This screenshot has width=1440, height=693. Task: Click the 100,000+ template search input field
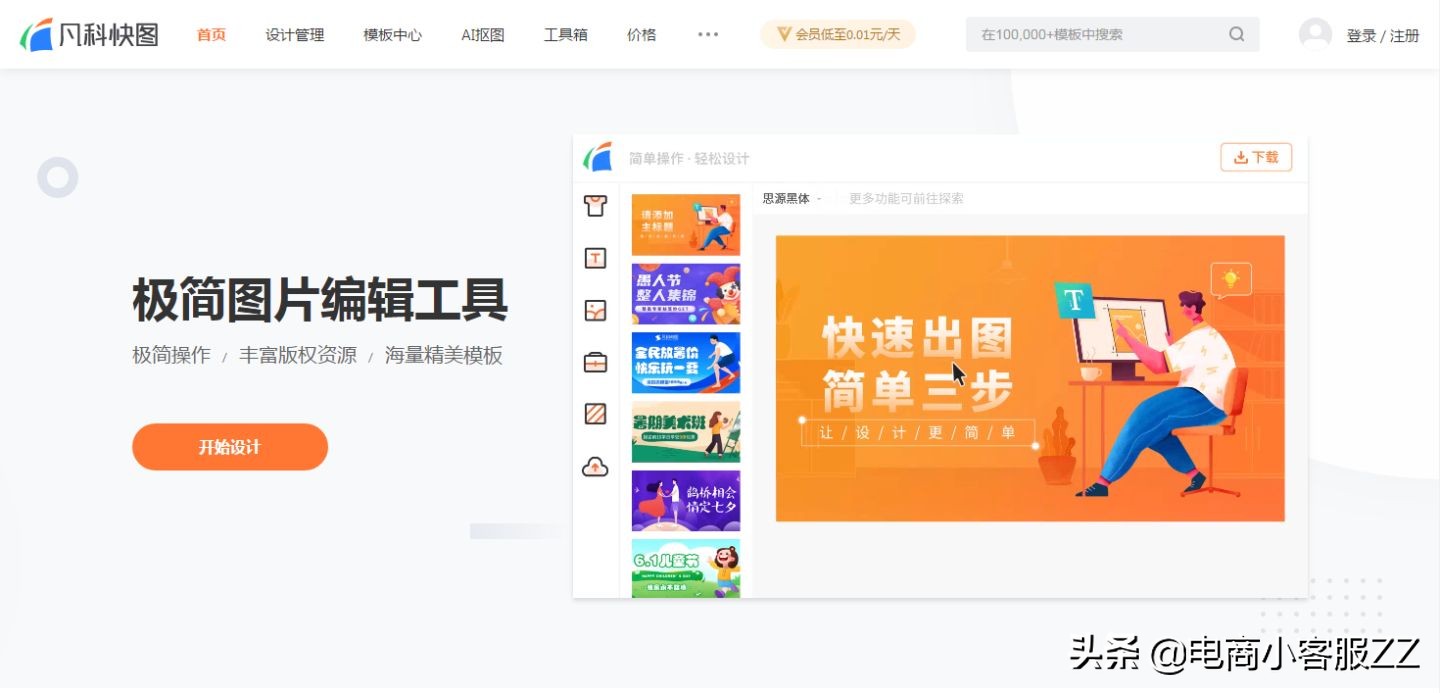pos(1090,33)
